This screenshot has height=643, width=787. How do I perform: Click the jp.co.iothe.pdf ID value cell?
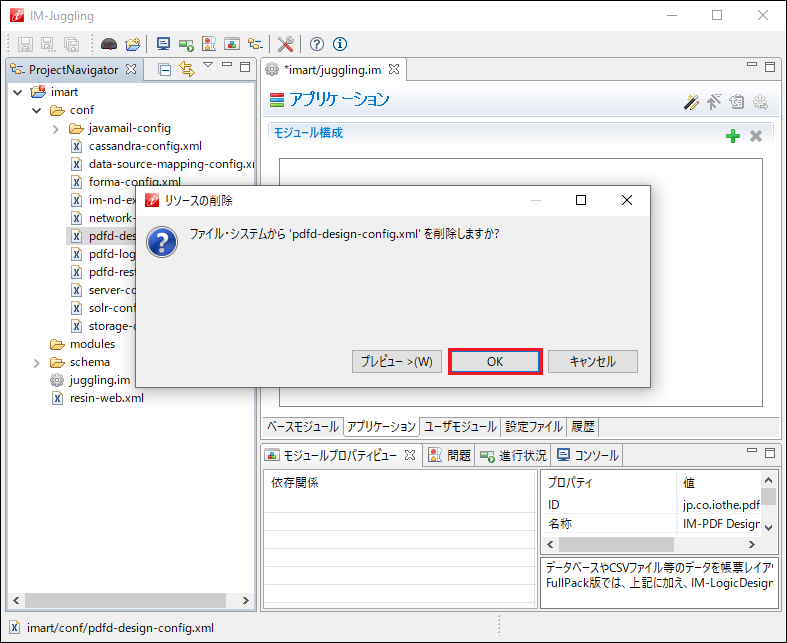tap(721, 505)
